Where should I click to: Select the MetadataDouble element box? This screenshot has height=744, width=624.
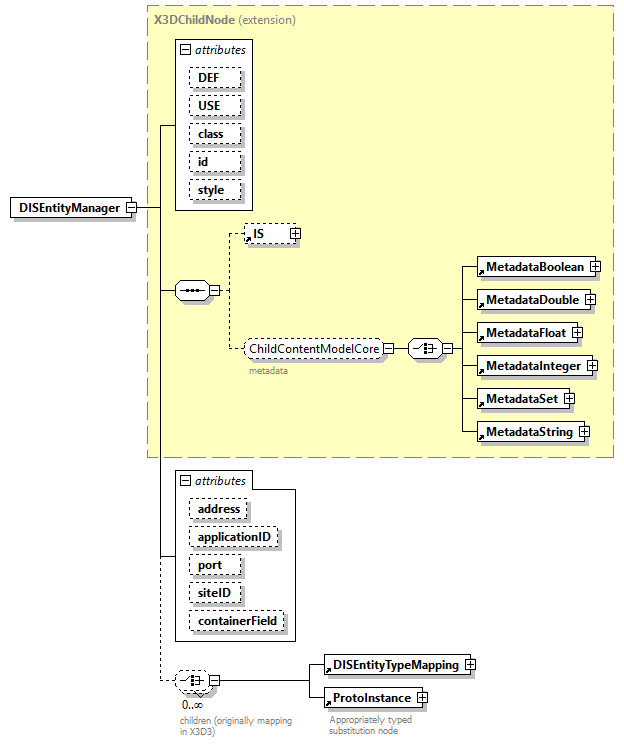click(x=534, y=300)
